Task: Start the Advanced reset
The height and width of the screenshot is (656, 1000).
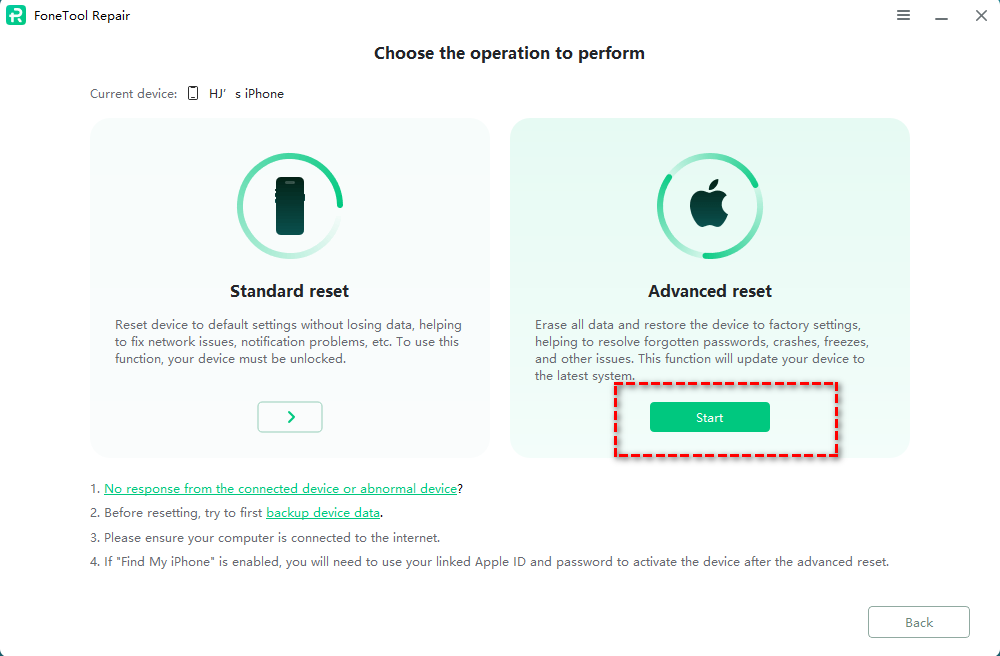Action: 710,417
